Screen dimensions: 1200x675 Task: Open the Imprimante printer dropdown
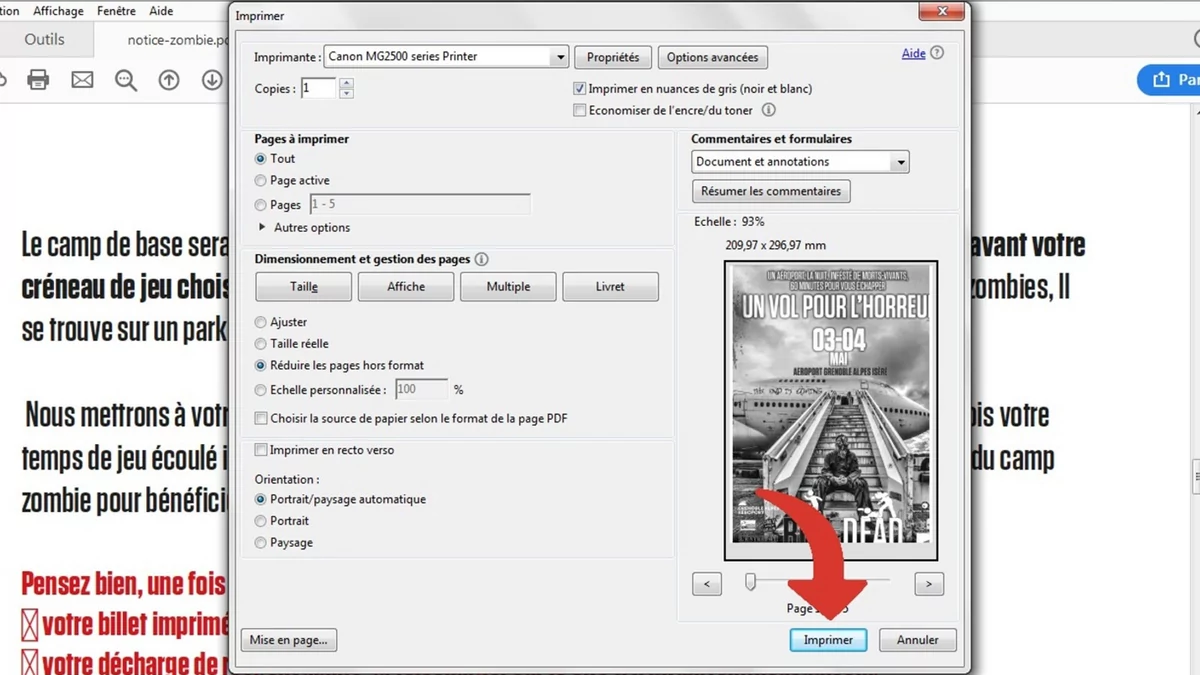click(x=560, y=57)
